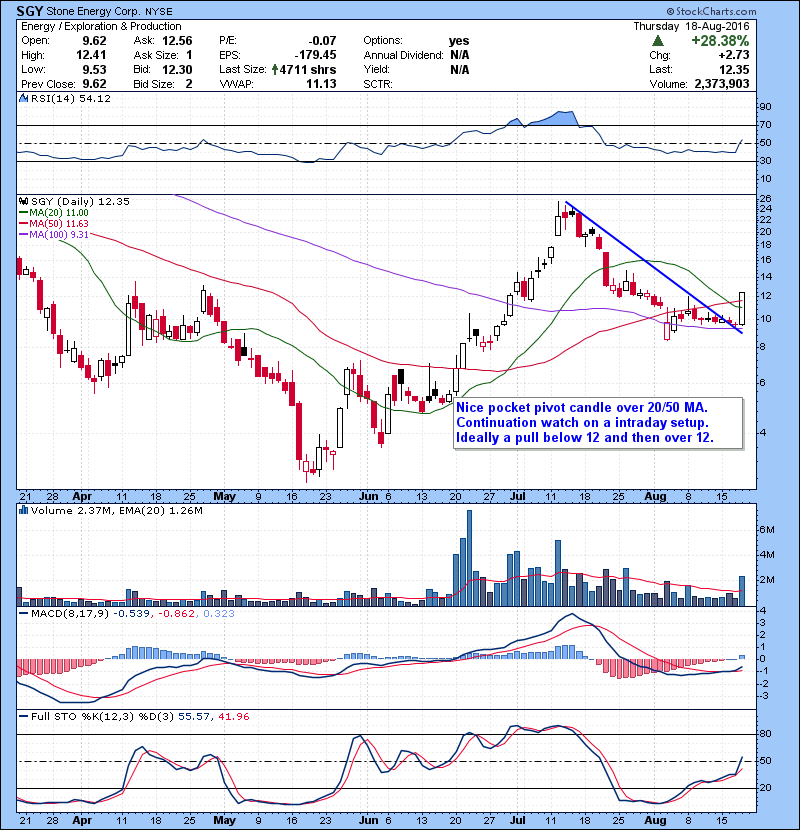Click the +28.38% percent change value

click(x=720, y=41)
